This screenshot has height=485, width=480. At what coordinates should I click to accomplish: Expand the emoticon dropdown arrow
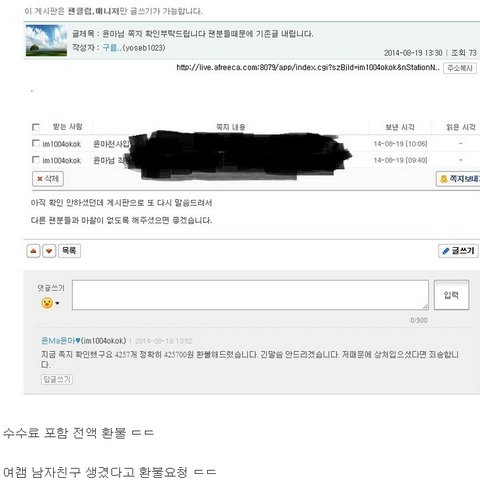(x=57, y=303)
